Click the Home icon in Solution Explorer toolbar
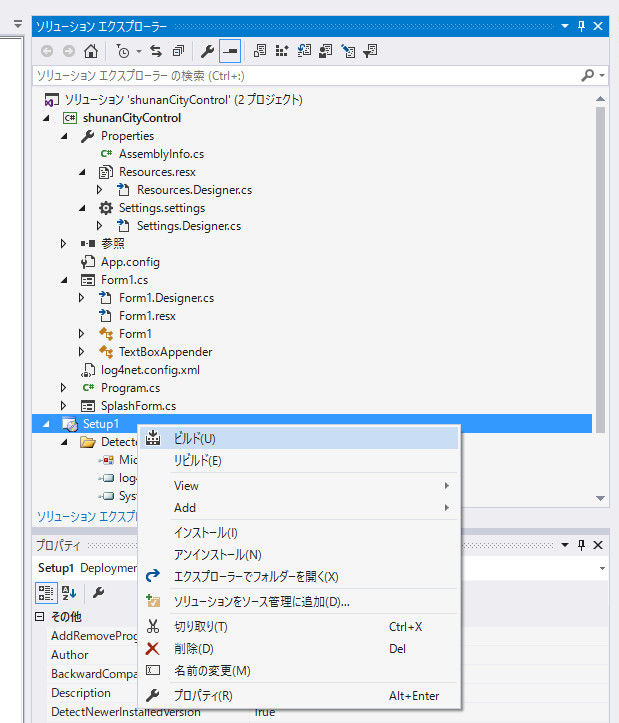The height and width of the screenshot is (723, 619). (x=91, y=51)
